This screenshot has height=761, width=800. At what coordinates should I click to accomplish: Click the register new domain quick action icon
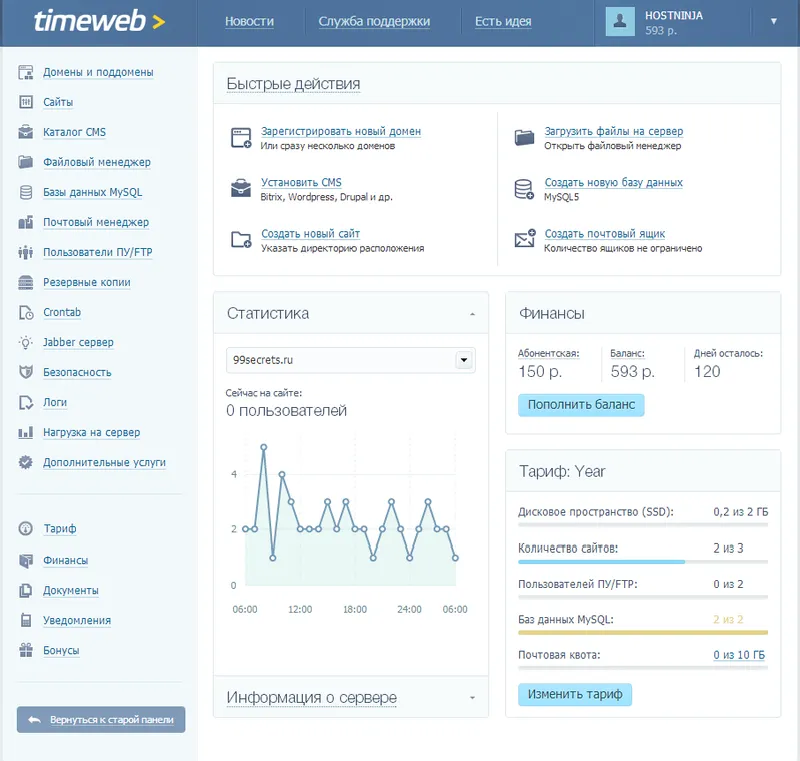[241, 138]
